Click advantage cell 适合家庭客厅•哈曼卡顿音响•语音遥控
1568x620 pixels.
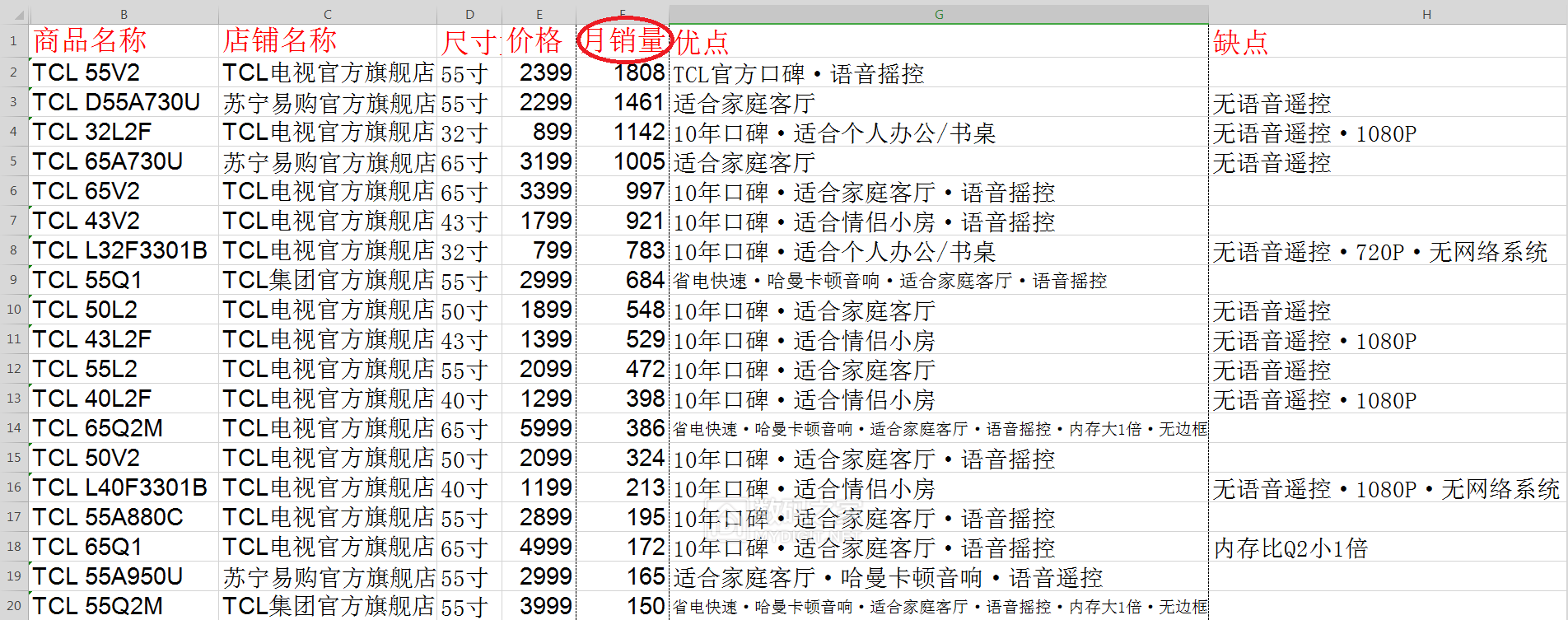coord(939,576)
